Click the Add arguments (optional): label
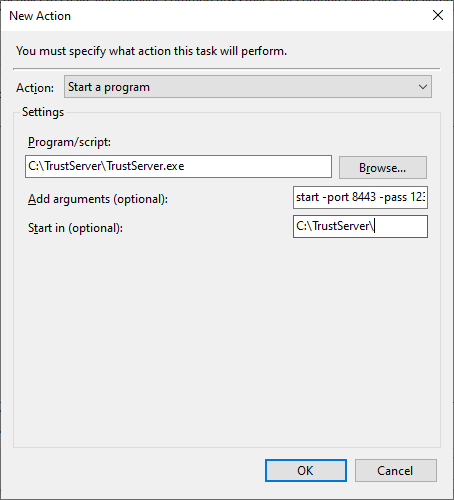 pos(98,199)
